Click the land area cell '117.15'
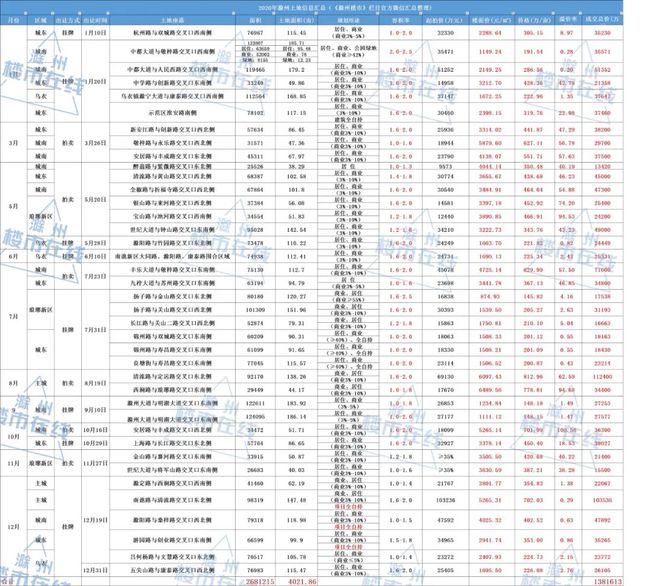Image resolution: width=650 pixels, height=586 pixels. click(296, 113)
